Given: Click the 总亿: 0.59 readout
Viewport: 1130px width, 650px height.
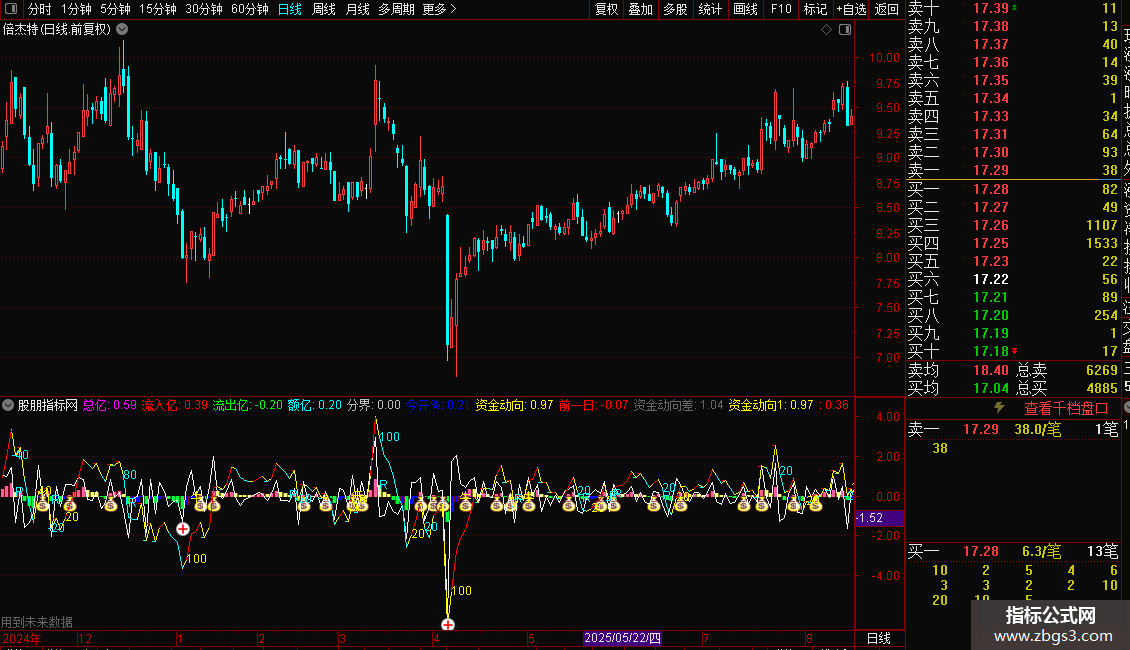Looking at the screenshot, I should [110, 405].
